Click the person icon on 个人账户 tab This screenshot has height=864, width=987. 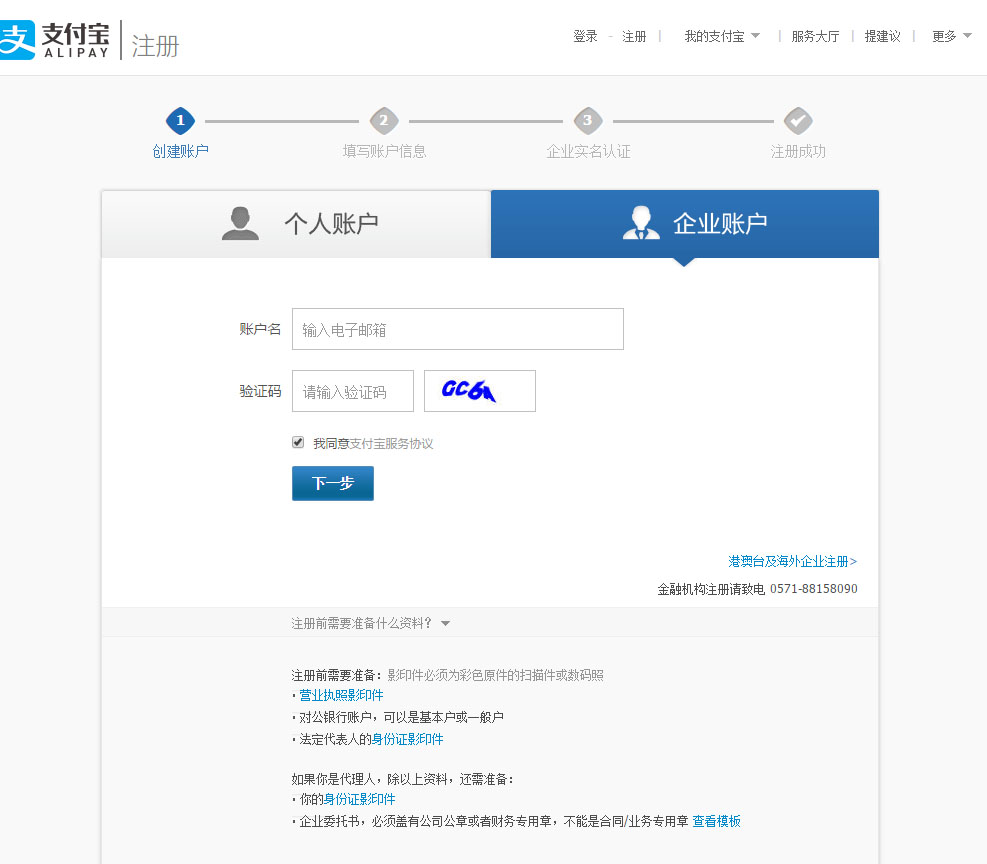point(240,223)
